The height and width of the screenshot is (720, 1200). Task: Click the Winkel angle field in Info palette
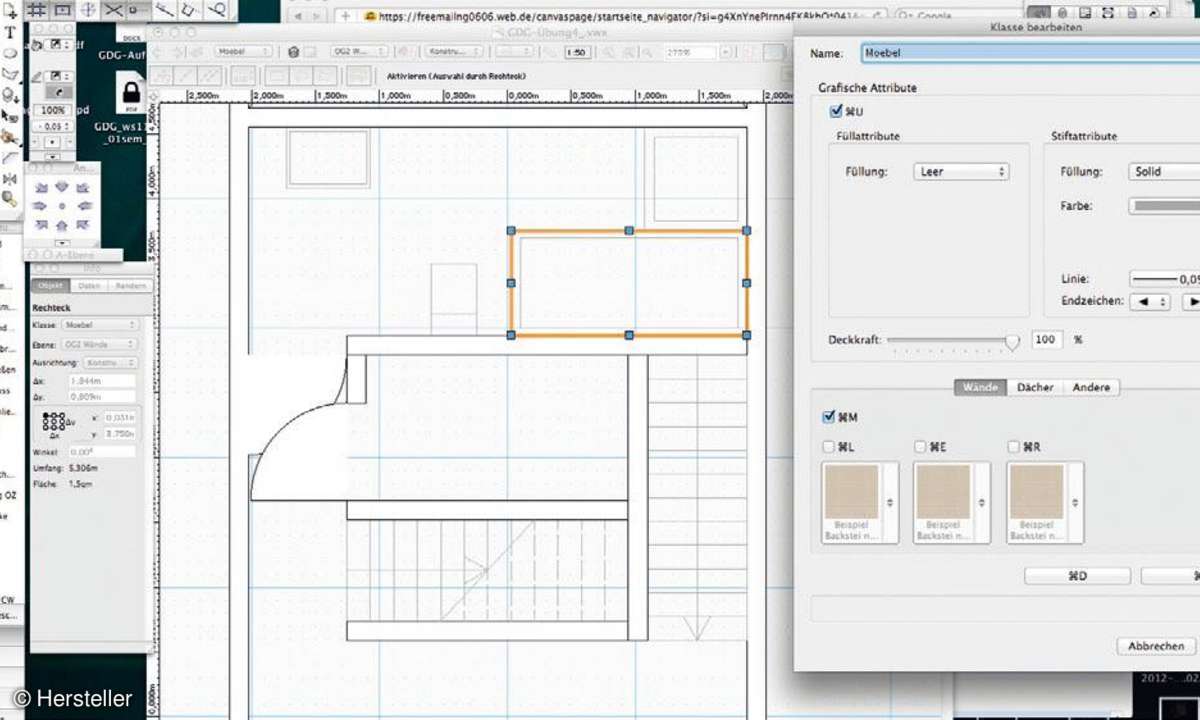pyautogui.click(x=102, y=453)
